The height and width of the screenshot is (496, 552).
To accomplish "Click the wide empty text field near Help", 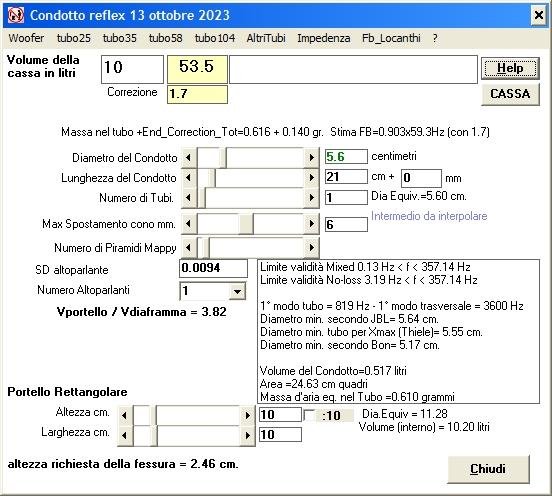I will coord(353,69).
